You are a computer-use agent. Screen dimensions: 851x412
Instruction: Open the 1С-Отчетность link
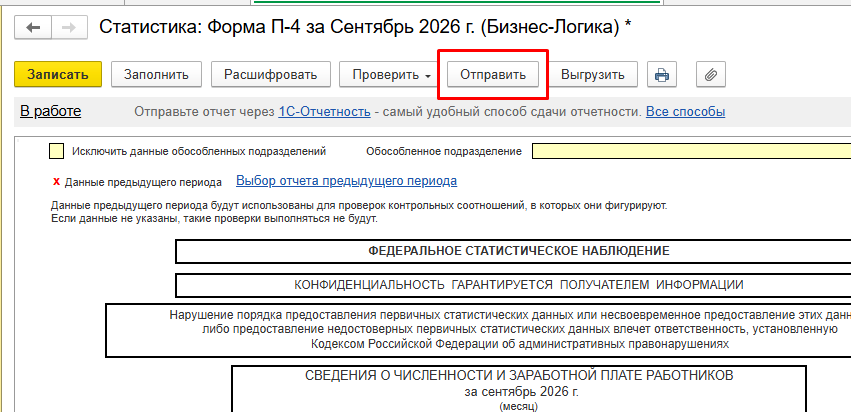(x=325, y=112)
